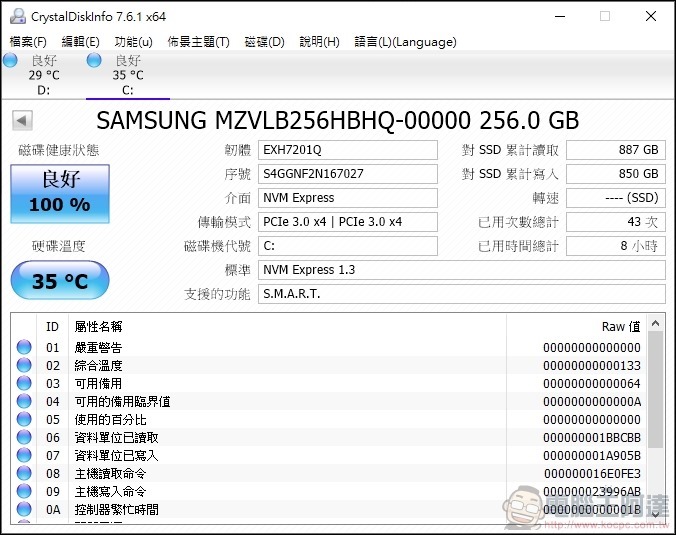Select the 資料單位已讀取 attribute row
The width and height of the screenshot is (676, 535).
[329, 438]
